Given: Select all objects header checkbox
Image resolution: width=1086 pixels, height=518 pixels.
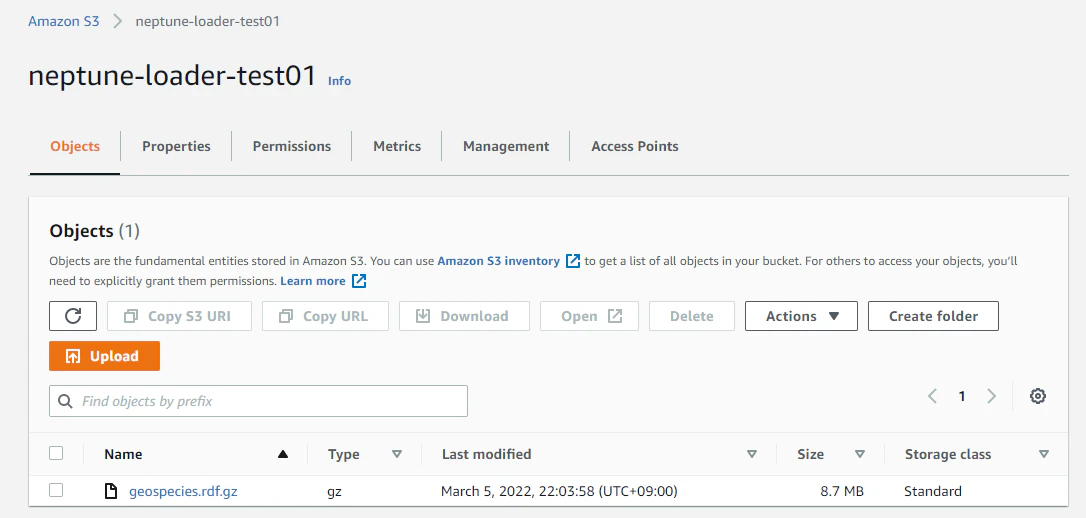Looking at the screenshot, I should point(56,453).
